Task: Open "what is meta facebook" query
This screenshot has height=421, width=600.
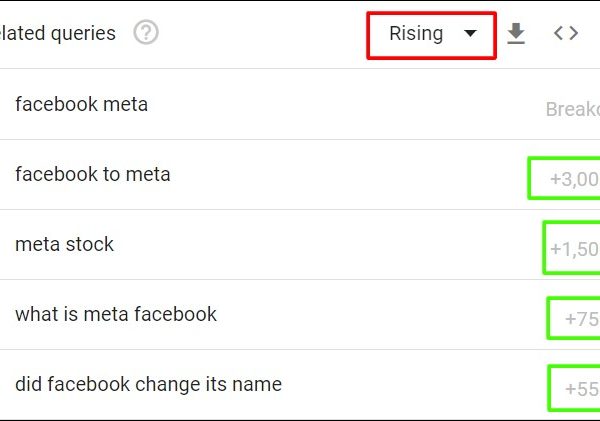Action: [116, 314]
